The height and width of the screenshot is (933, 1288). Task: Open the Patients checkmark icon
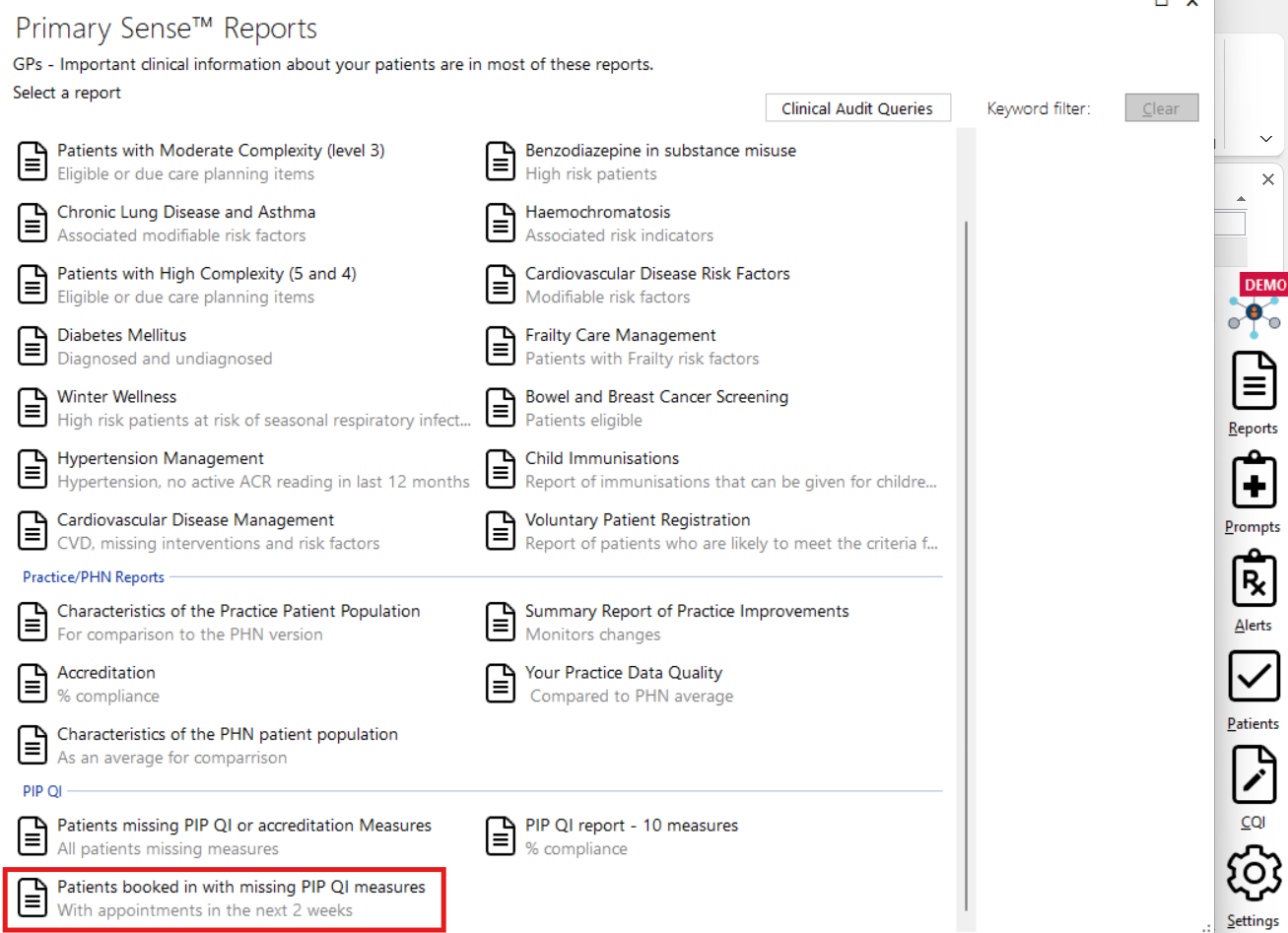click(x=1254, y=677)
